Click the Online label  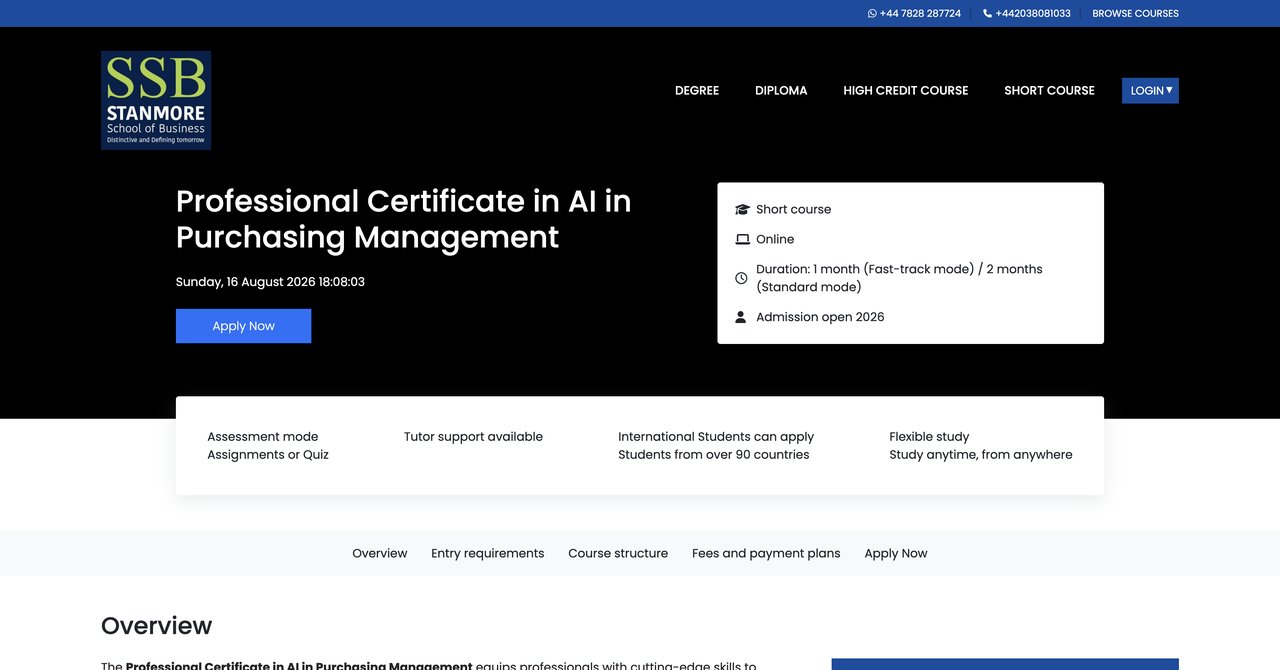pos(775,239)
